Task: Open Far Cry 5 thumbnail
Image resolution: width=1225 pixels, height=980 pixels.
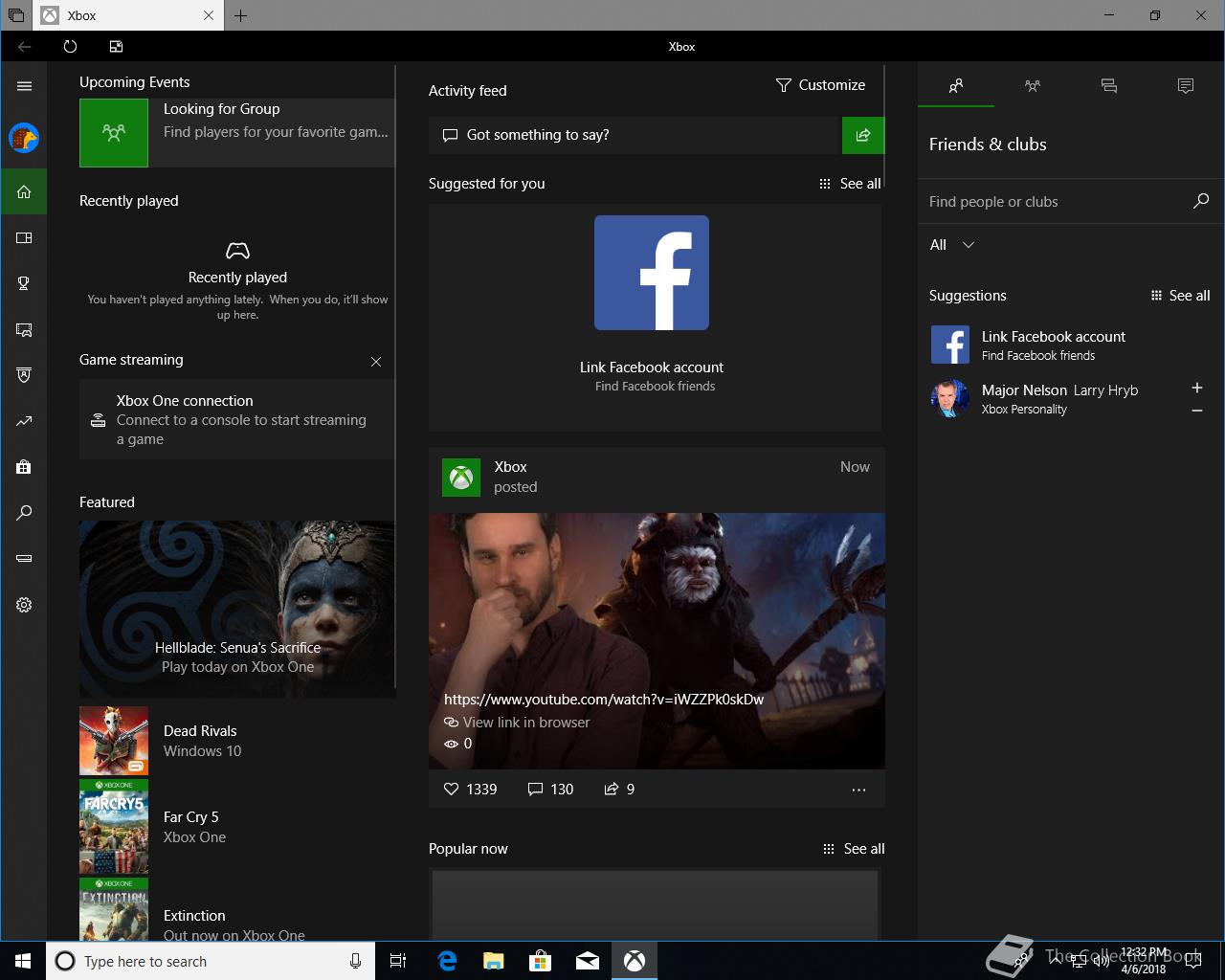Action: [x=114, y=827]
